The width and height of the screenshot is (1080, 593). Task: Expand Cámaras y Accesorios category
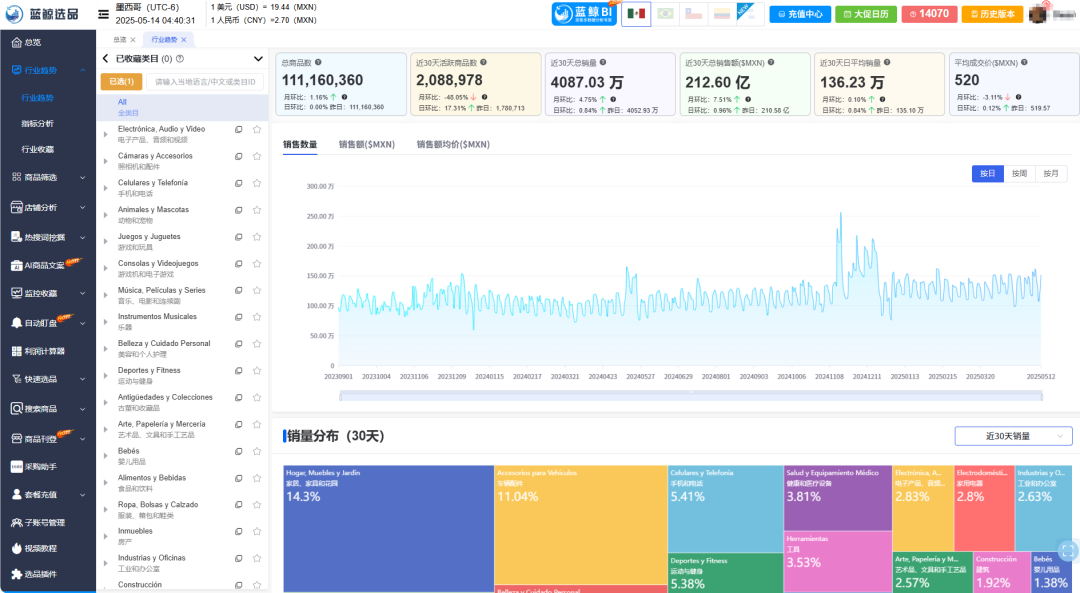pos(105,161)
